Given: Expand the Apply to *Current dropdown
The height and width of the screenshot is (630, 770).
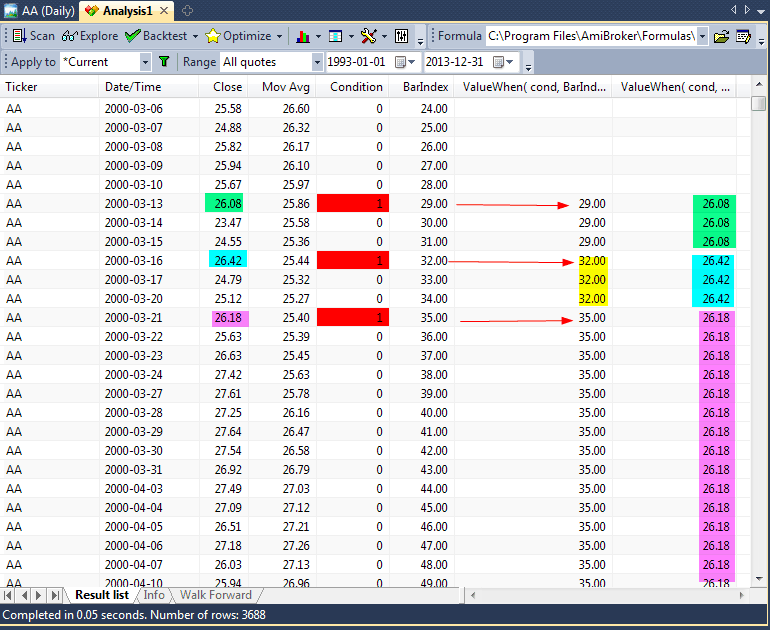Looking at the screenshot, I should pos(145,62).
